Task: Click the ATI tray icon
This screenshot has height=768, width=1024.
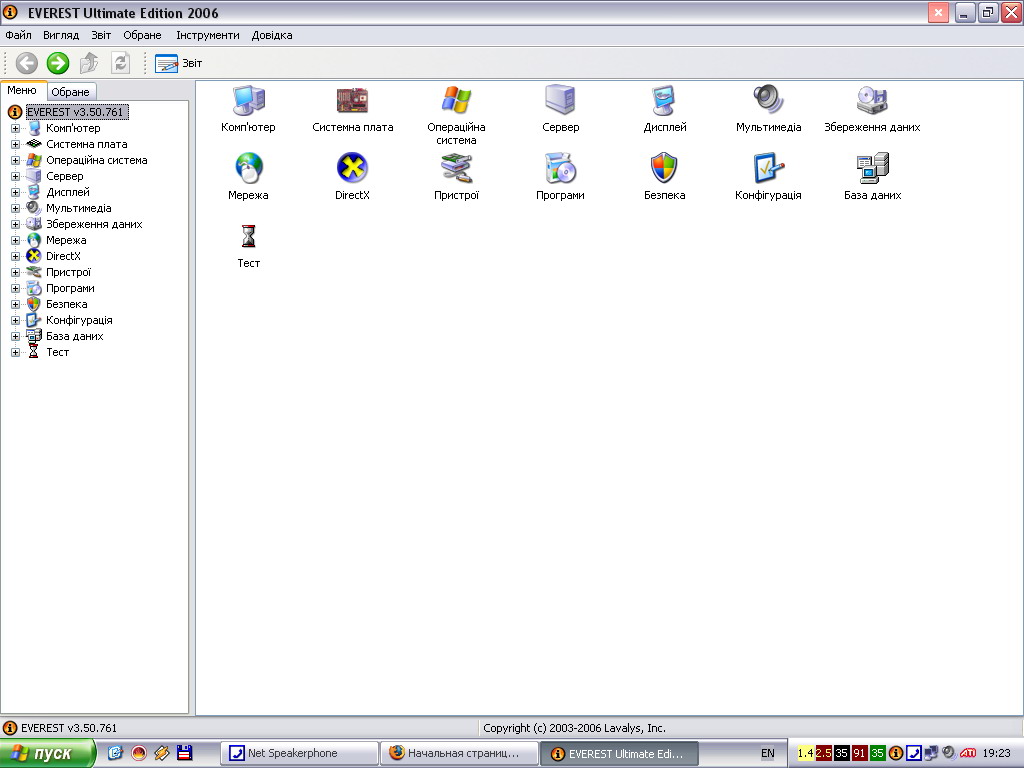Action: [968, 754]
